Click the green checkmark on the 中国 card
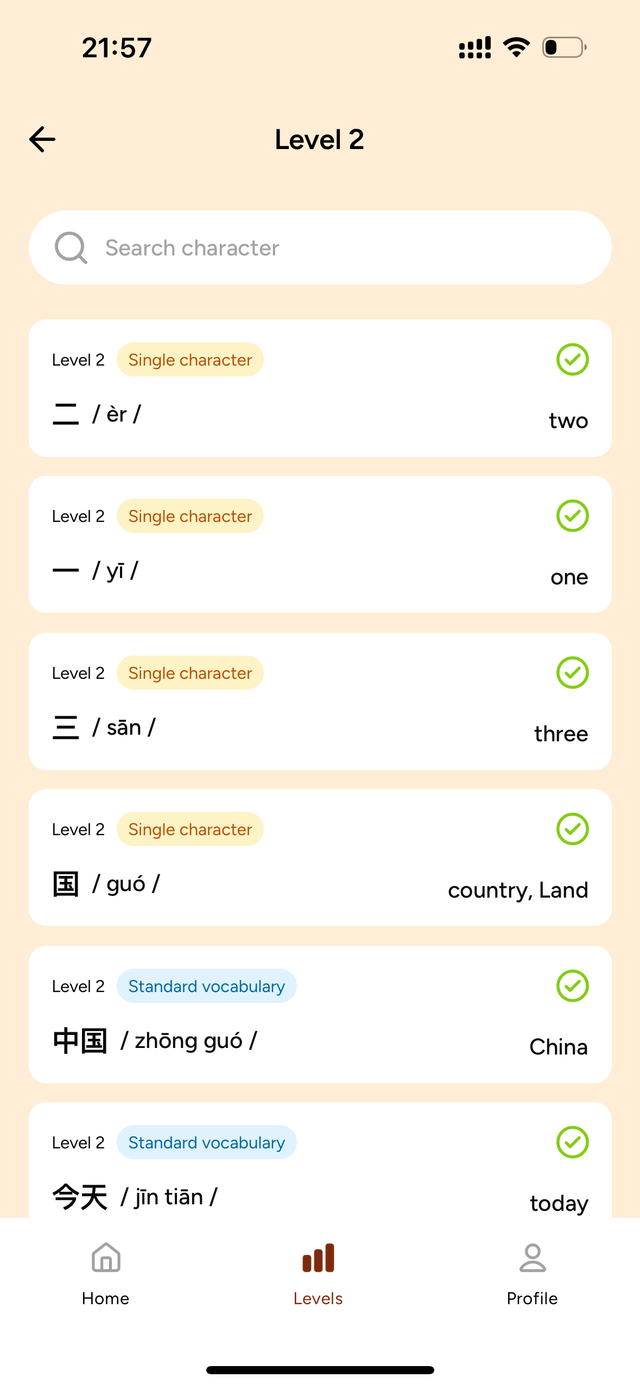 572,986
